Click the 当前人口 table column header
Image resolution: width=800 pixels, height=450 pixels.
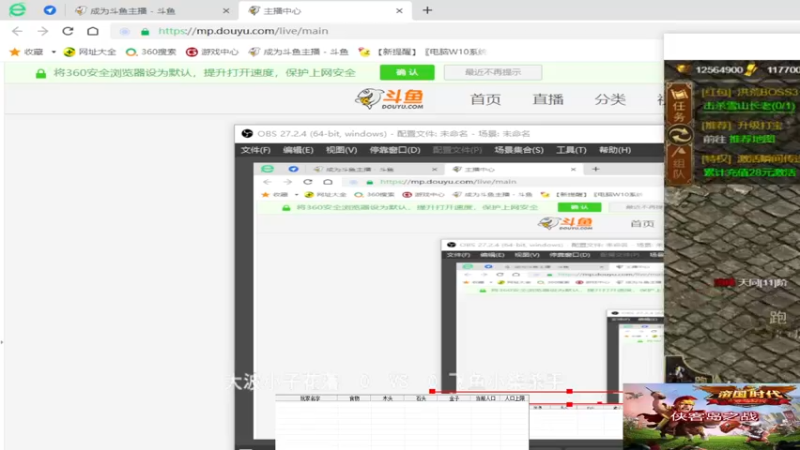(485, 398)
